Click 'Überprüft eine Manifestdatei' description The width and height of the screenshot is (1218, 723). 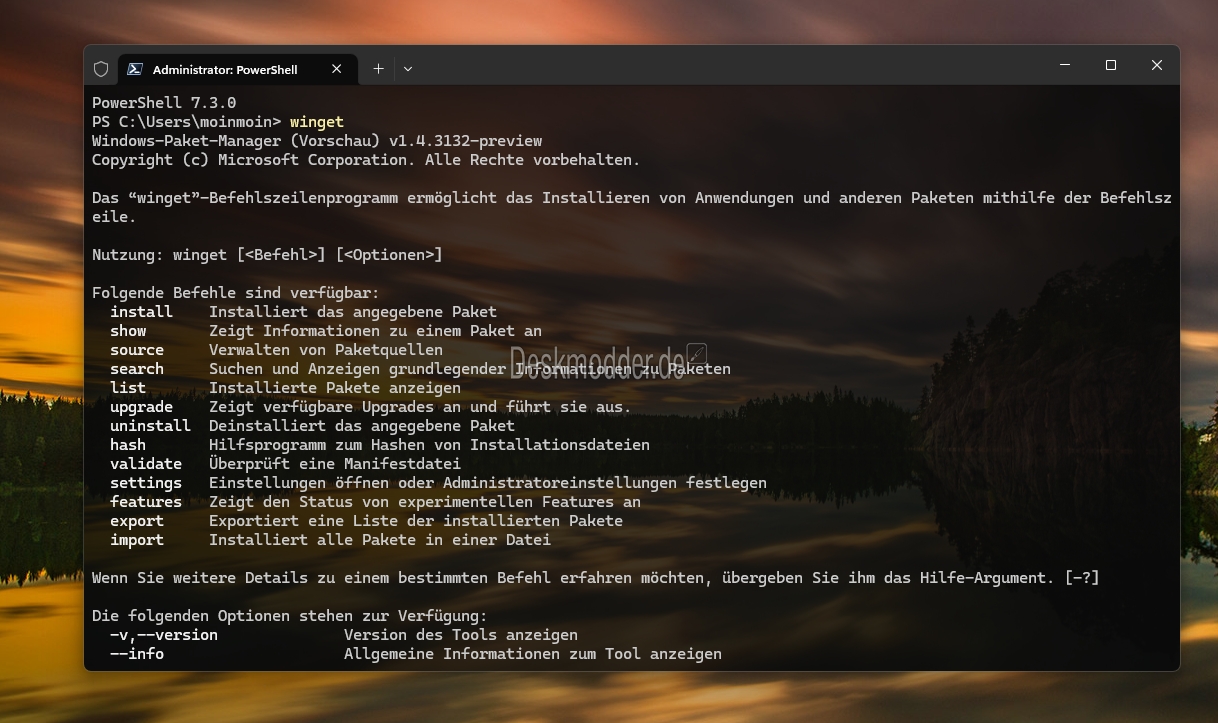point(335,464)
